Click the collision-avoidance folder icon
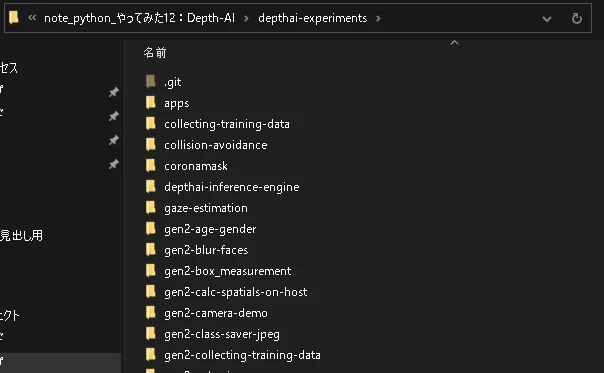Image resolution: width=604 pixels, height=373 pixels. (x=151, y=144)
